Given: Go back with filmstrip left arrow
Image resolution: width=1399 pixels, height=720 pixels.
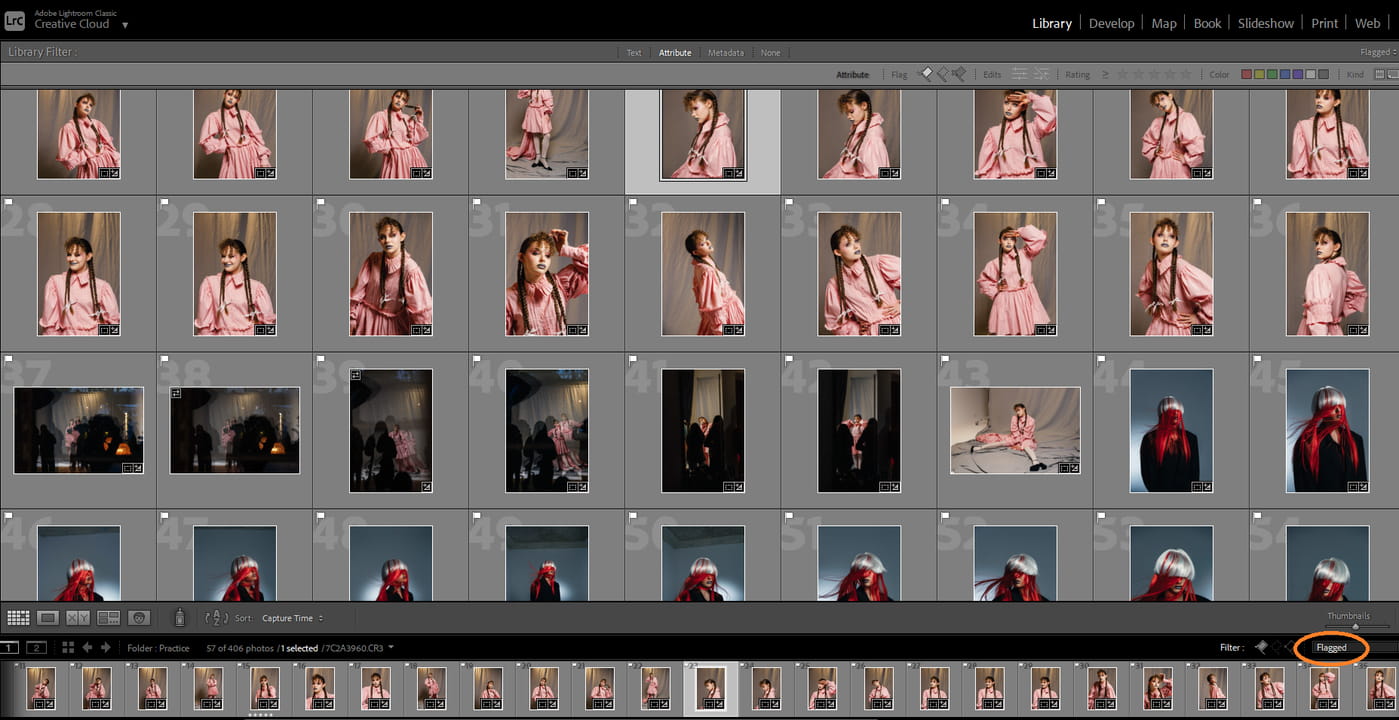Looking at the screenshot, I should [x=87, y=648].
